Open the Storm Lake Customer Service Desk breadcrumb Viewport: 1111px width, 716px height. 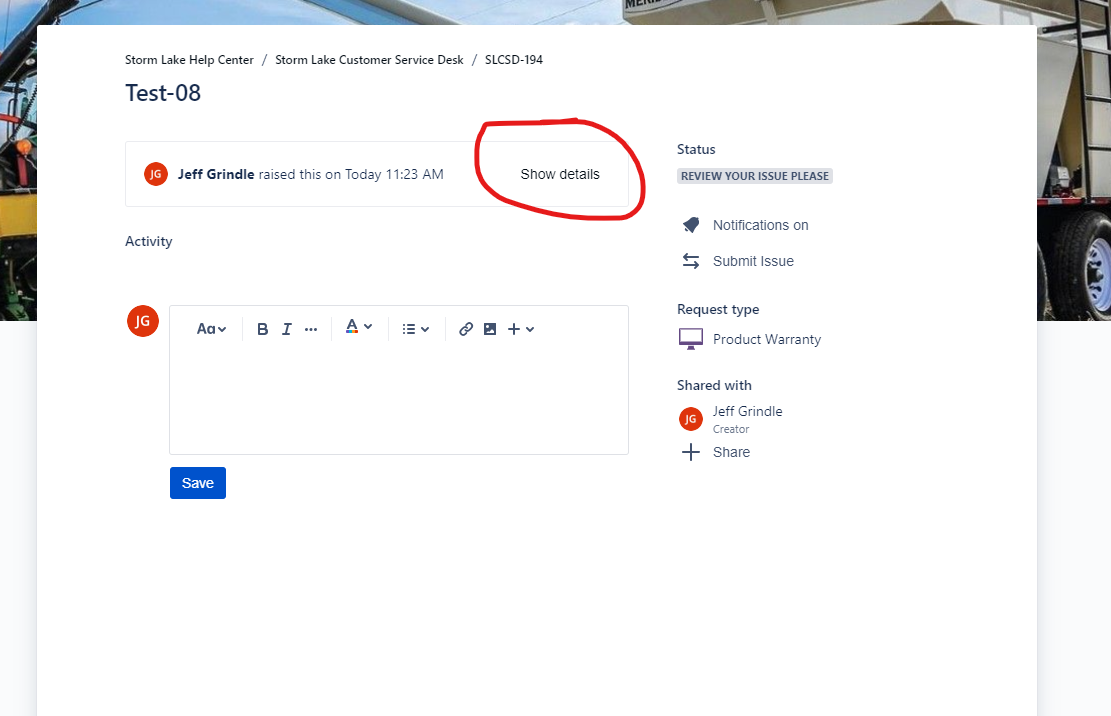pos(369,59)
